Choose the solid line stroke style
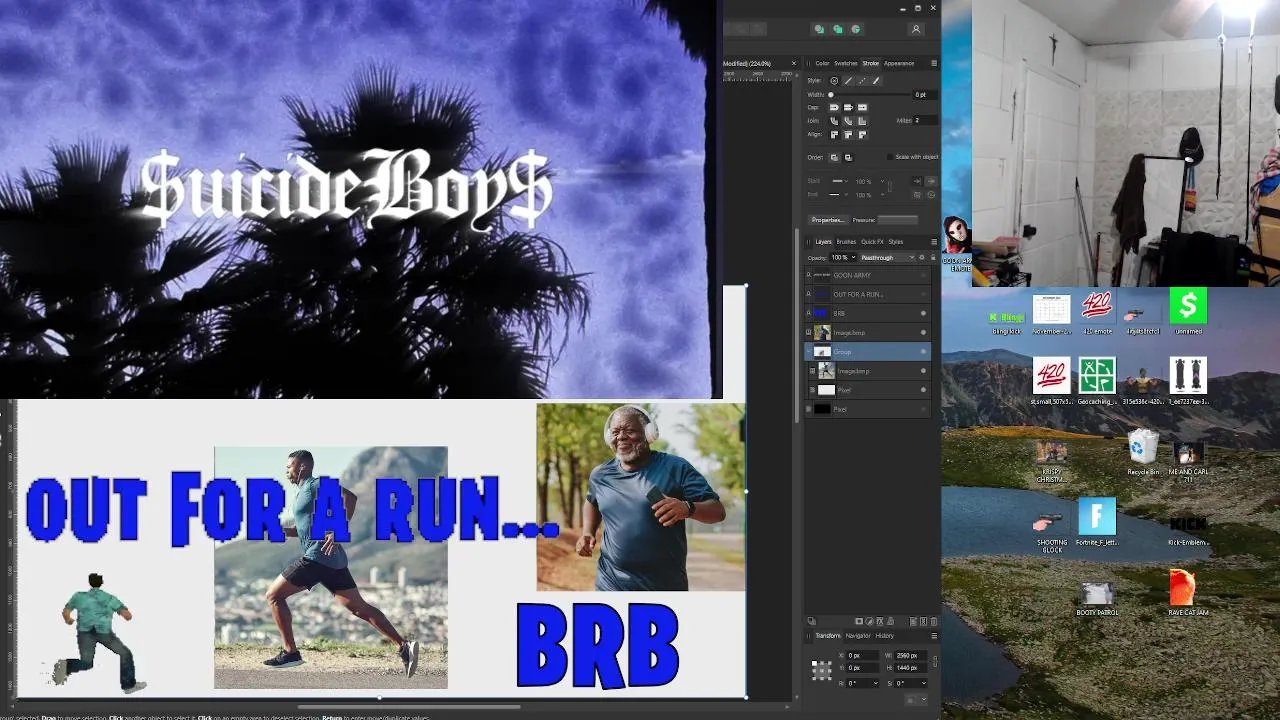This screenshot has height=720, width=1280. (x=848, y=80)
